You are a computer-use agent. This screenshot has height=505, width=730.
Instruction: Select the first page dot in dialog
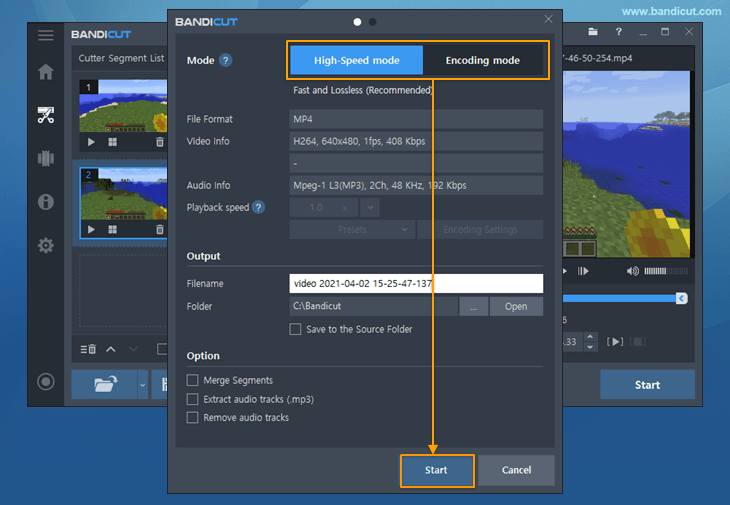click(357, 22)
